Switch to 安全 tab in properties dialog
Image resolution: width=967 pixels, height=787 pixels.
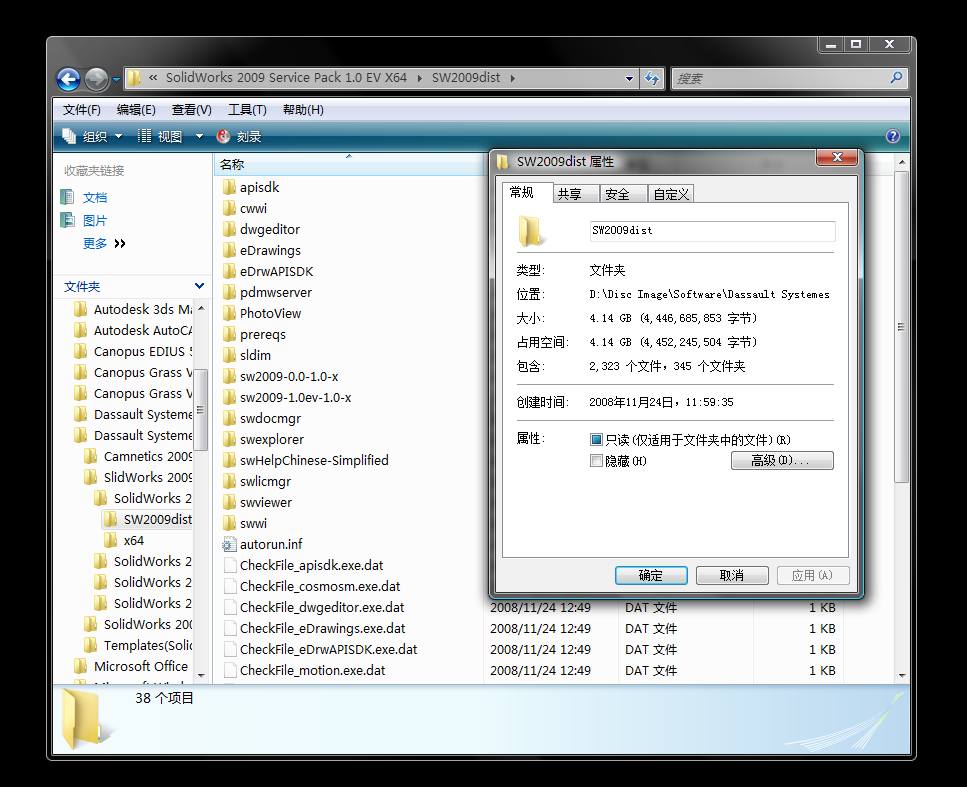623,194
